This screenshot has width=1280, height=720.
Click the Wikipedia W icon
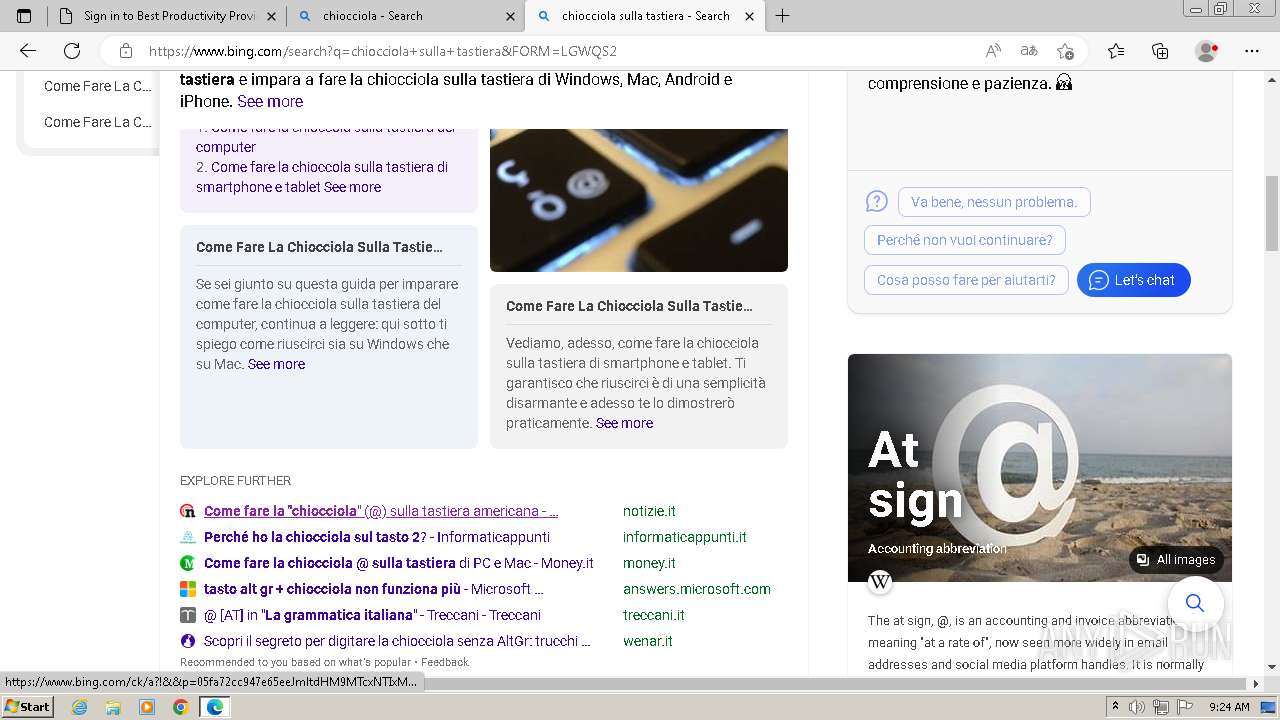pos(880,581)
